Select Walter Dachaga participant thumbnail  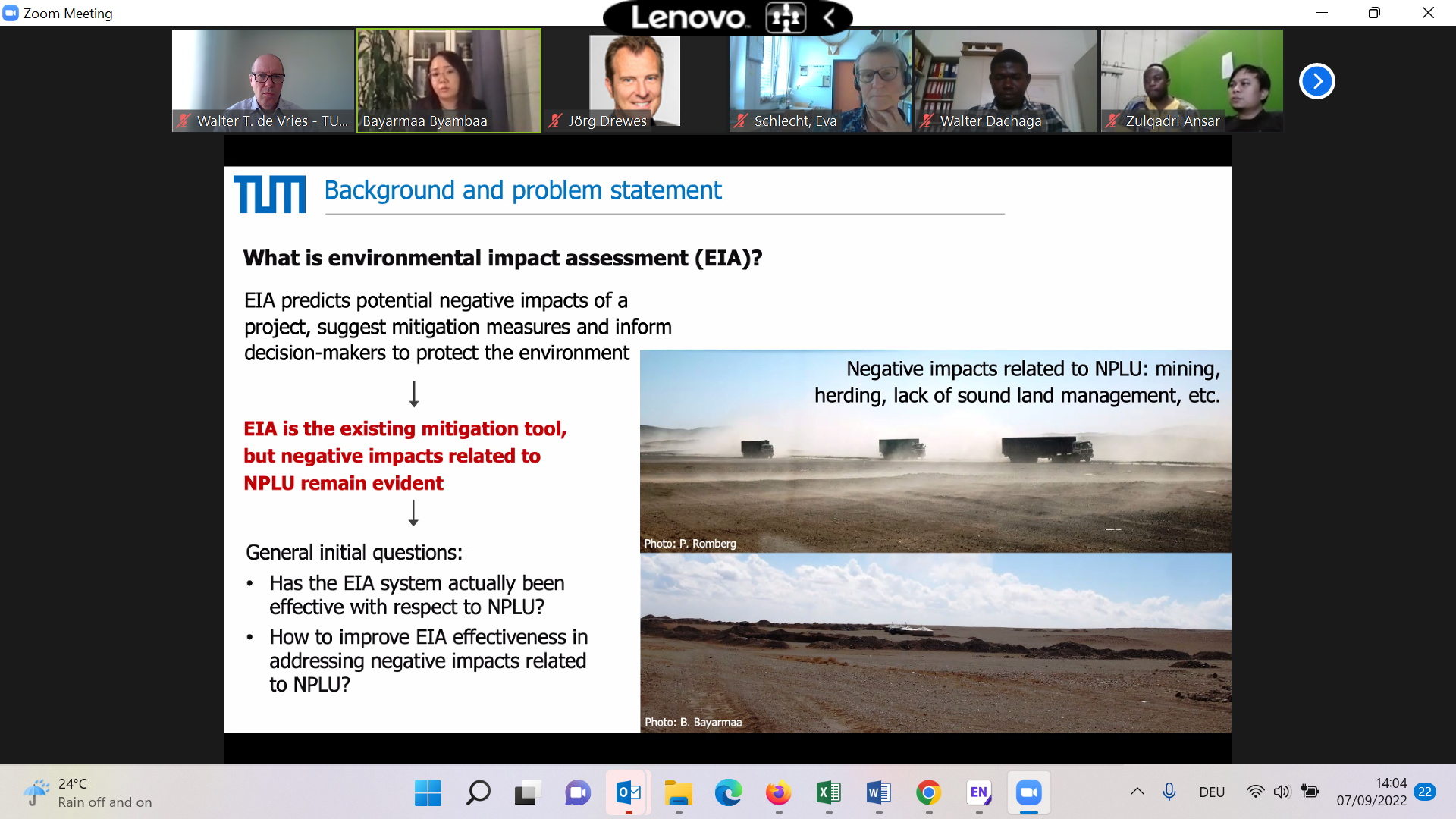click(1006, 80)
